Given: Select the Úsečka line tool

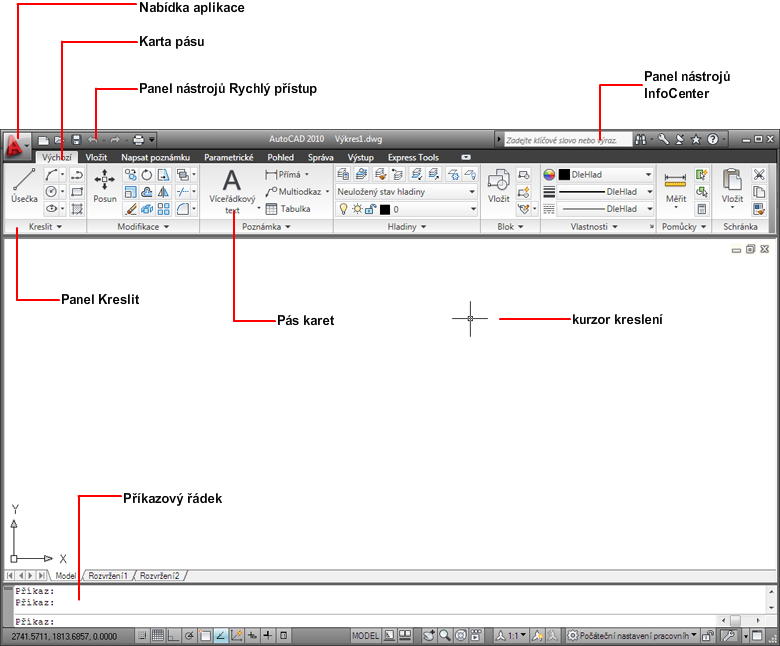Looking at the screenshot, I should pos(24,186).
